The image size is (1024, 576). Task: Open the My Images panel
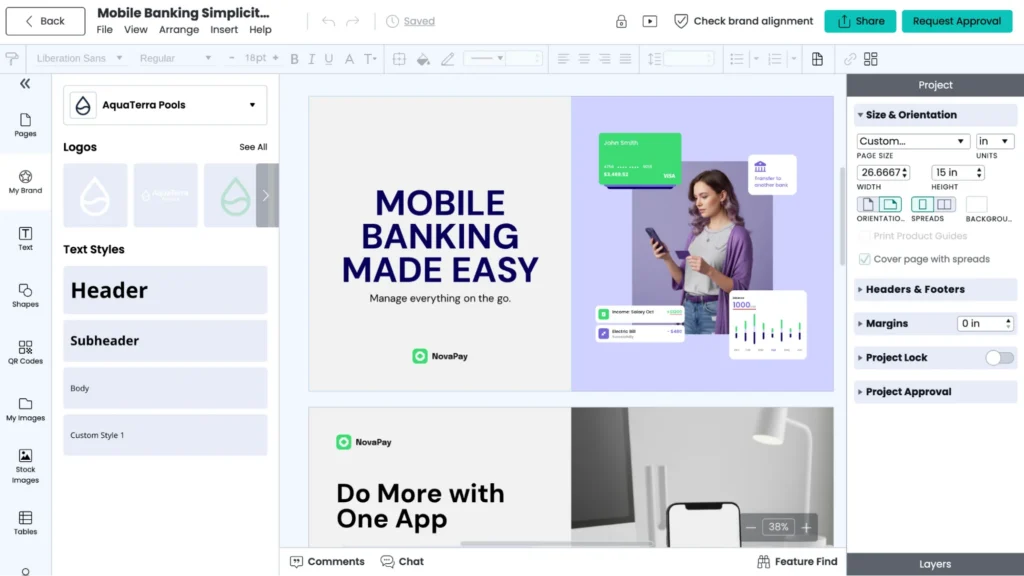pos(25,409)
